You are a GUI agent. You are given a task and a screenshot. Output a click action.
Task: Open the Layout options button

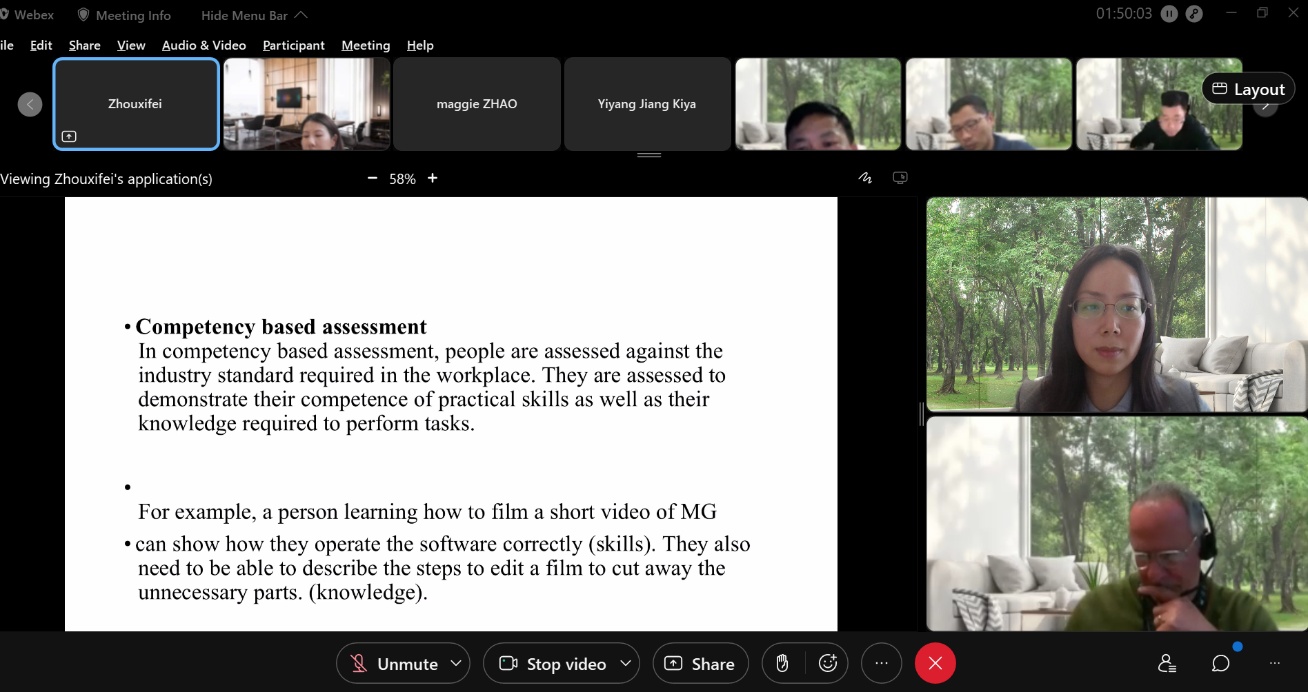pos(1248,89)
